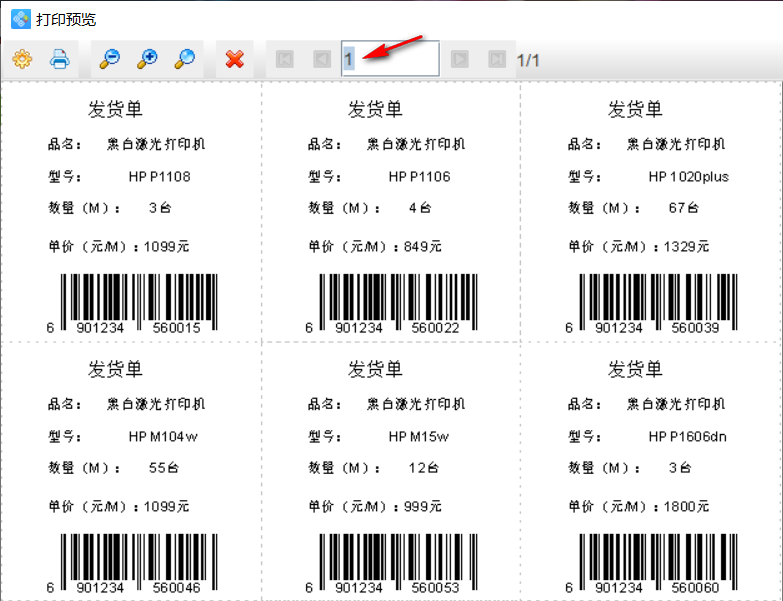Click 品名 line on the HP M104w label
The image size is (783, 601).
coord(127,404)
